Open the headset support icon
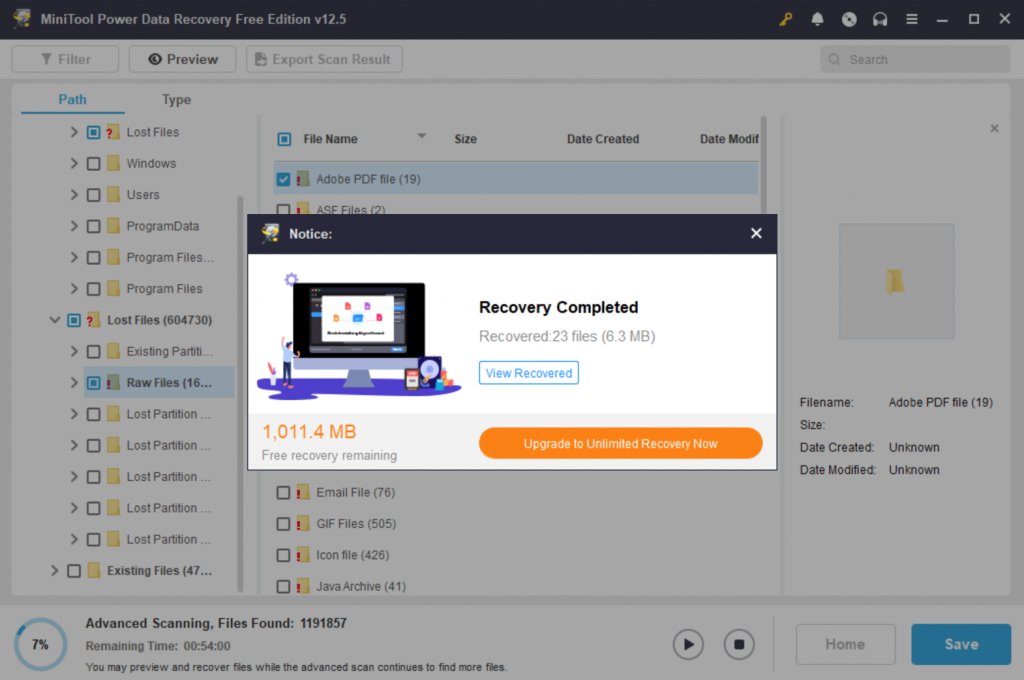 [880, 18]
